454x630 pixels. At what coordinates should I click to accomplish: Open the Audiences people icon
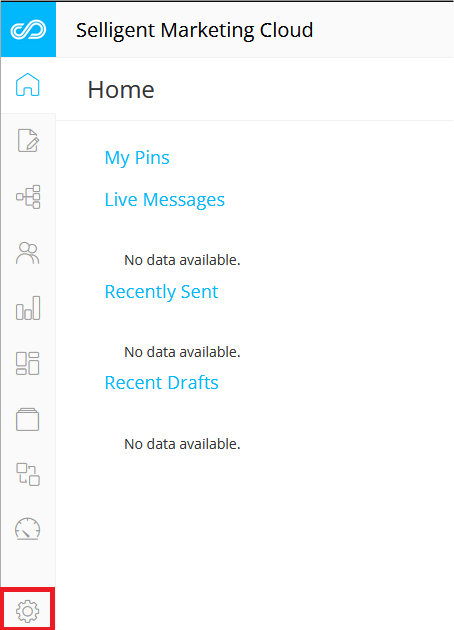[x=28, y=253]
